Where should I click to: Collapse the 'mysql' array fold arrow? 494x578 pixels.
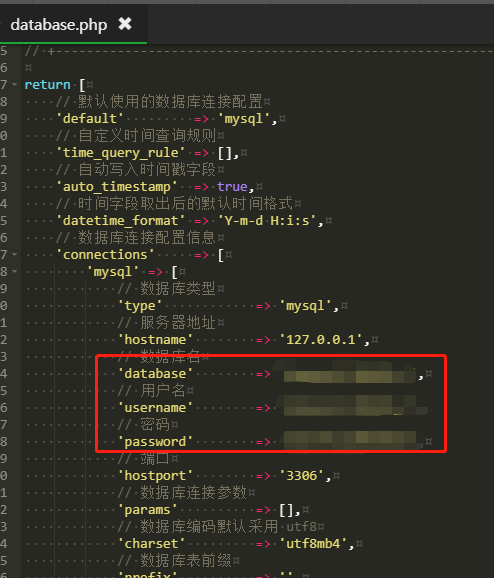tap(14, 271)
